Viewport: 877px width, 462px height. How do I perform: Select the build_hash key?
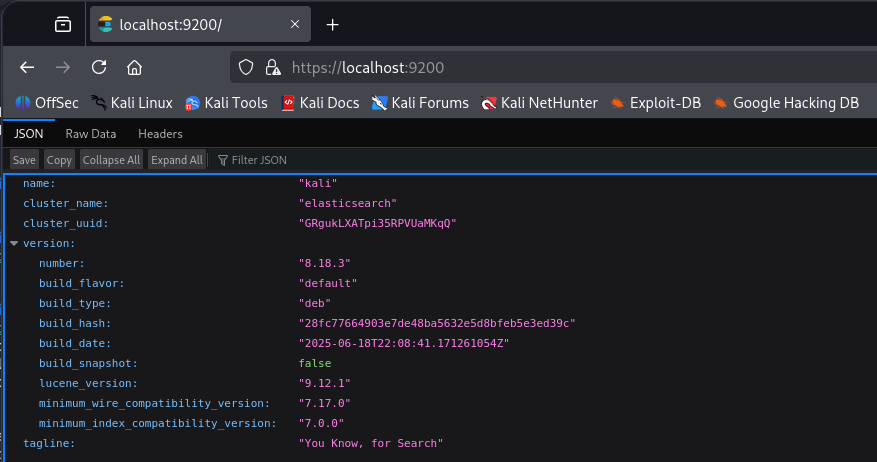(x=75, y=323)
